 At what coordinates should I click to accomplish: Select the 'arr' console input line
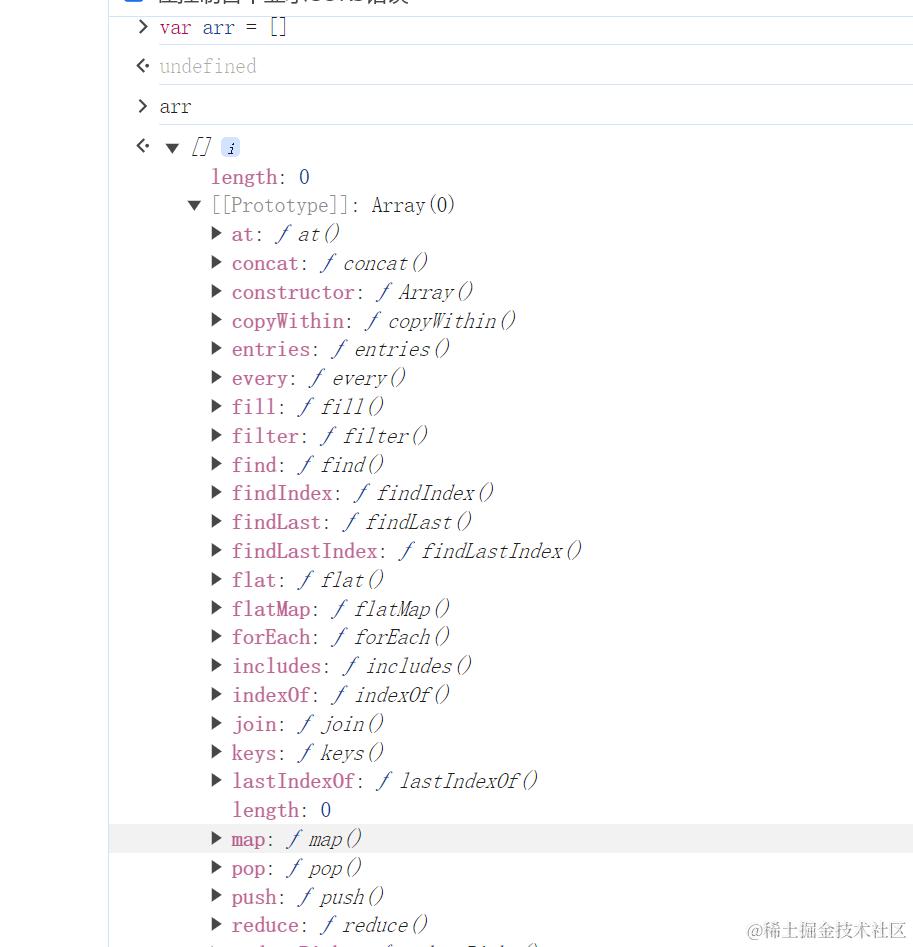(175, 108)
